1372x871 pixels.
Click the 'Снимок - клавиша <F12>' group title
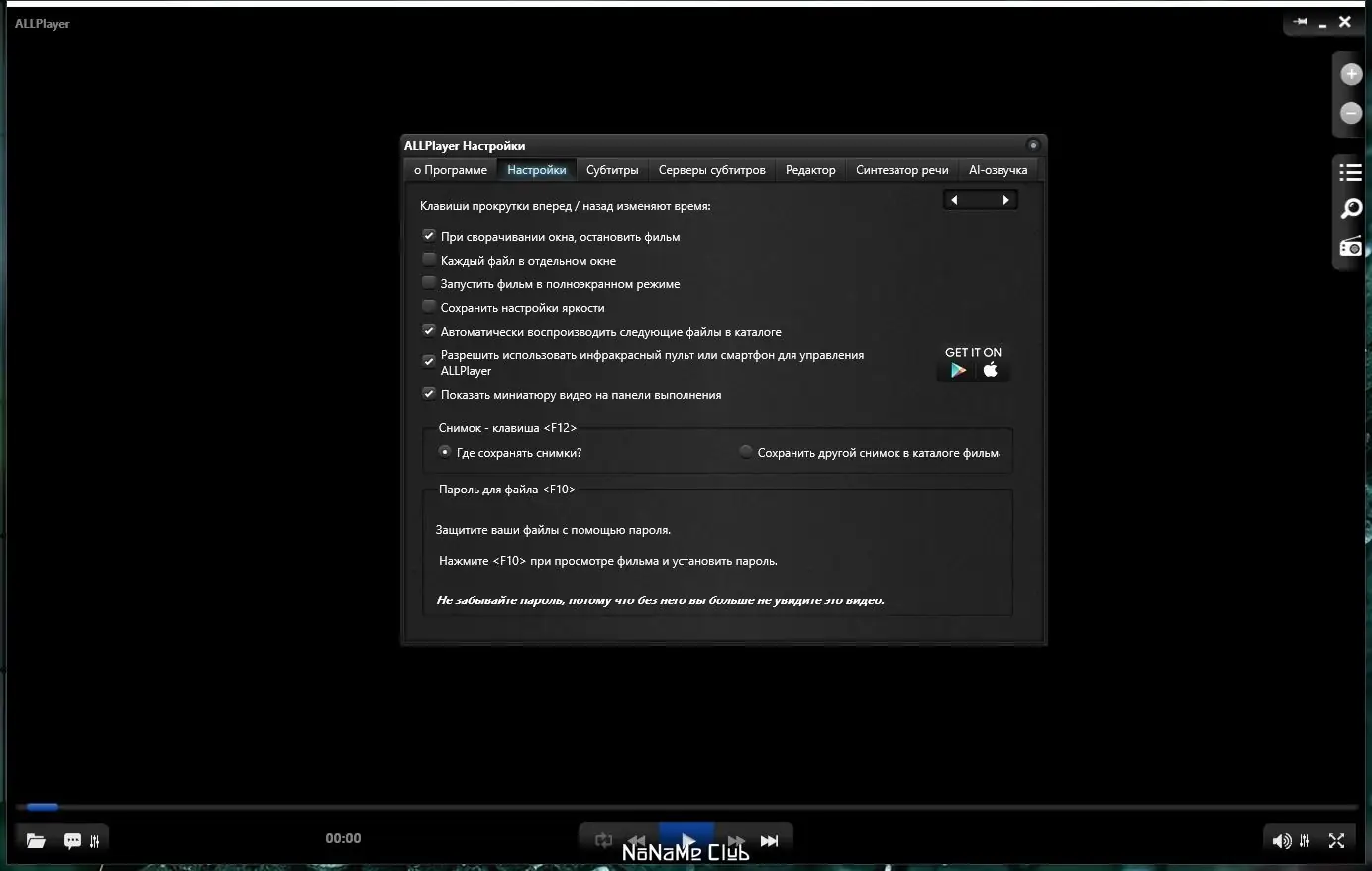tap(507, 428)
